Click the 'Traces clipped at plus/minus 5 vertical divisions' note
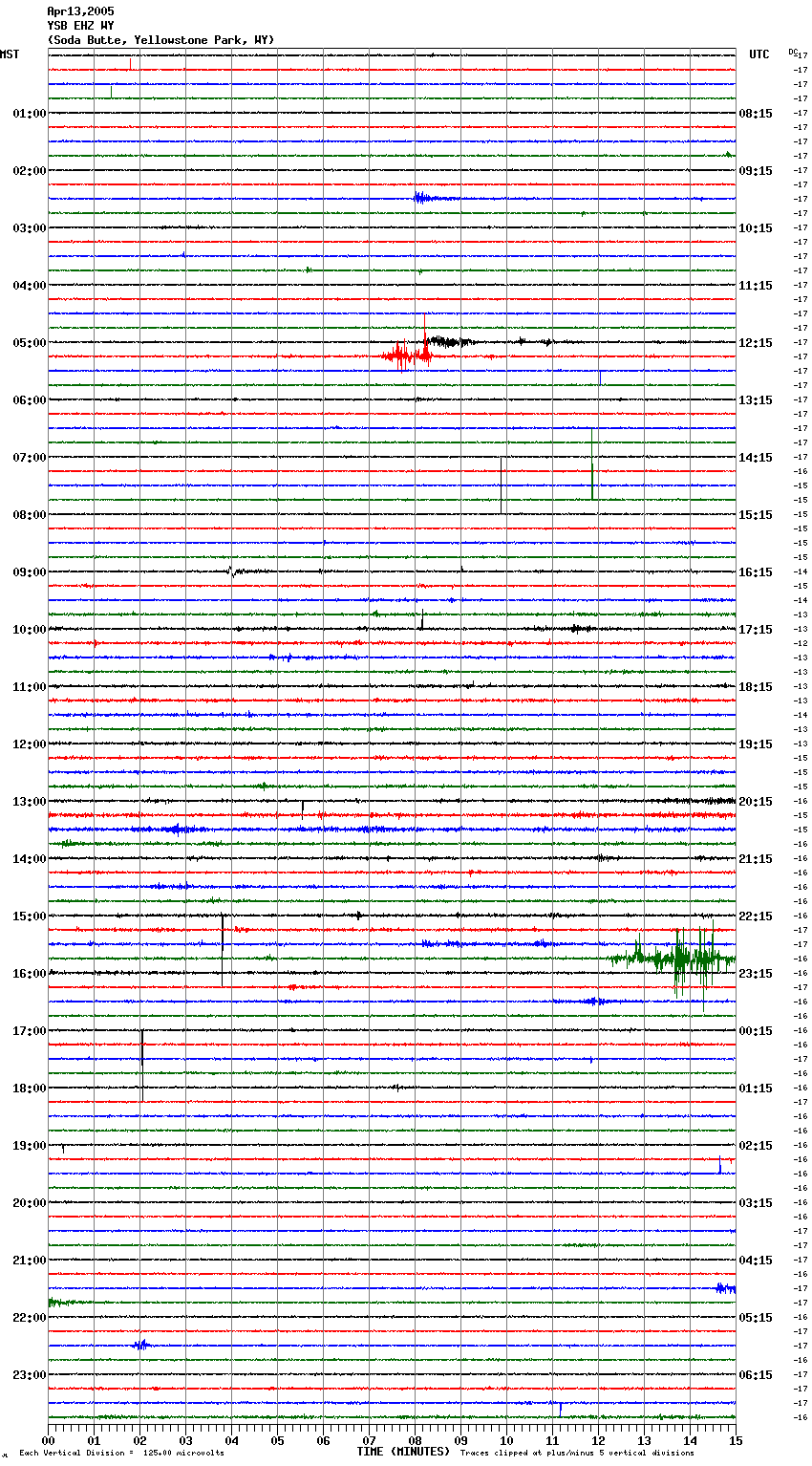Viewport: 812px width, 1466px height. (577, 1454)
